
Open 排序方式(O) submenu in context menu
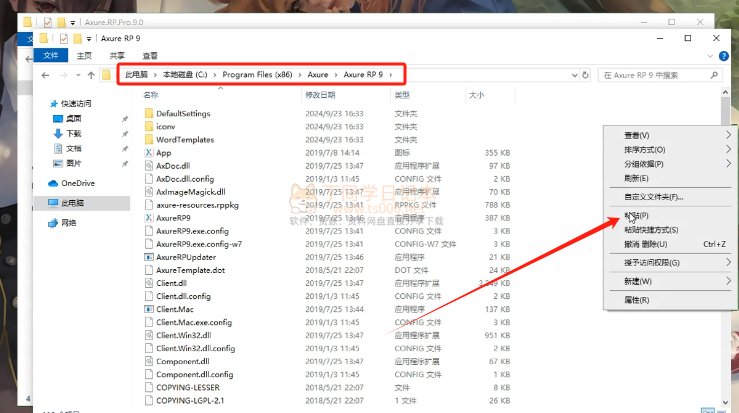pyautogui.click(x=671, y=149)
